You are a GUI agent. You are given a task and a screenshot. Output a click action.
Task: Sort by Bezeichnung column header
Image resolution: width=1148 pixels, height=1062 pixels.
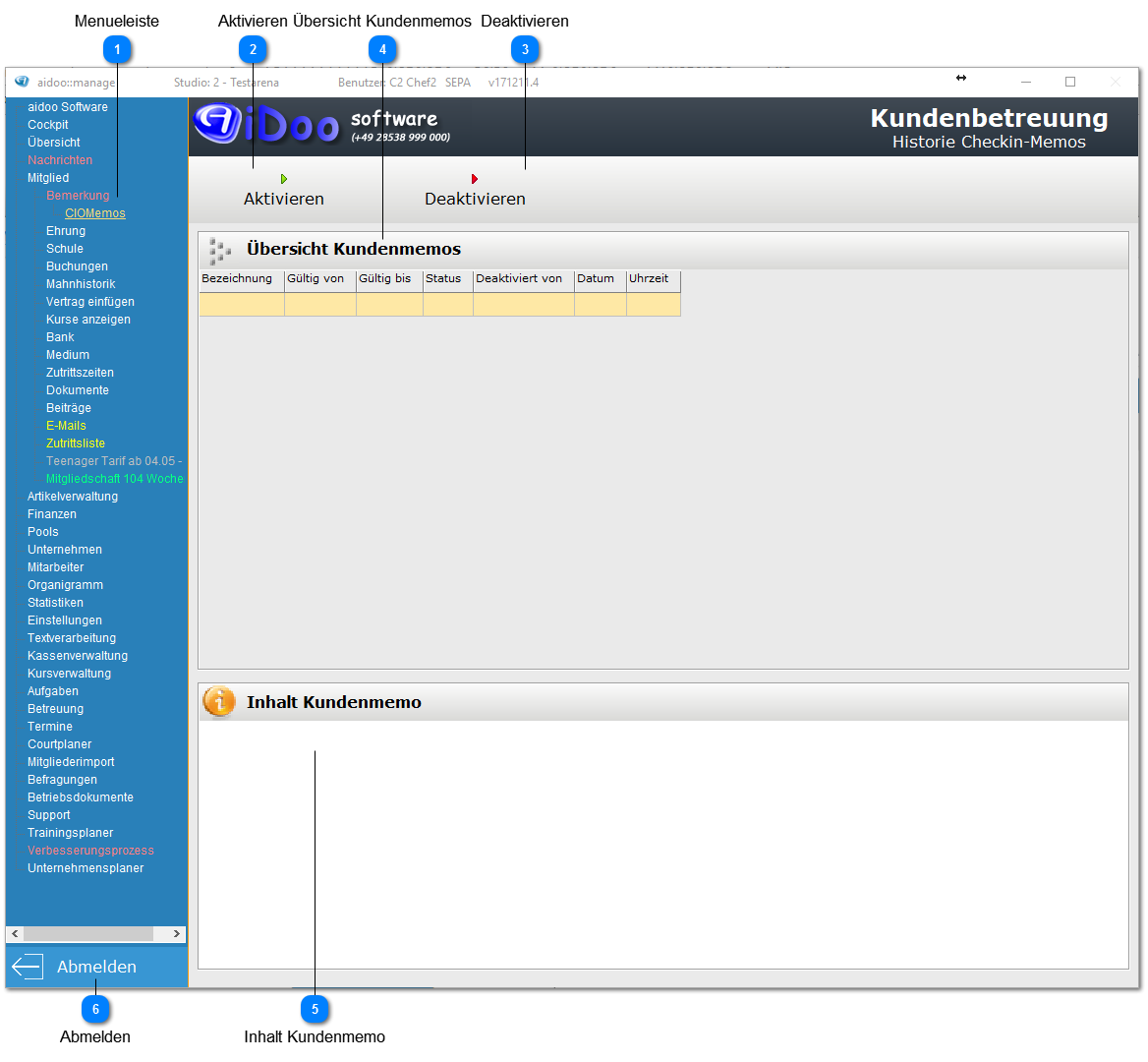click(242, 279)
